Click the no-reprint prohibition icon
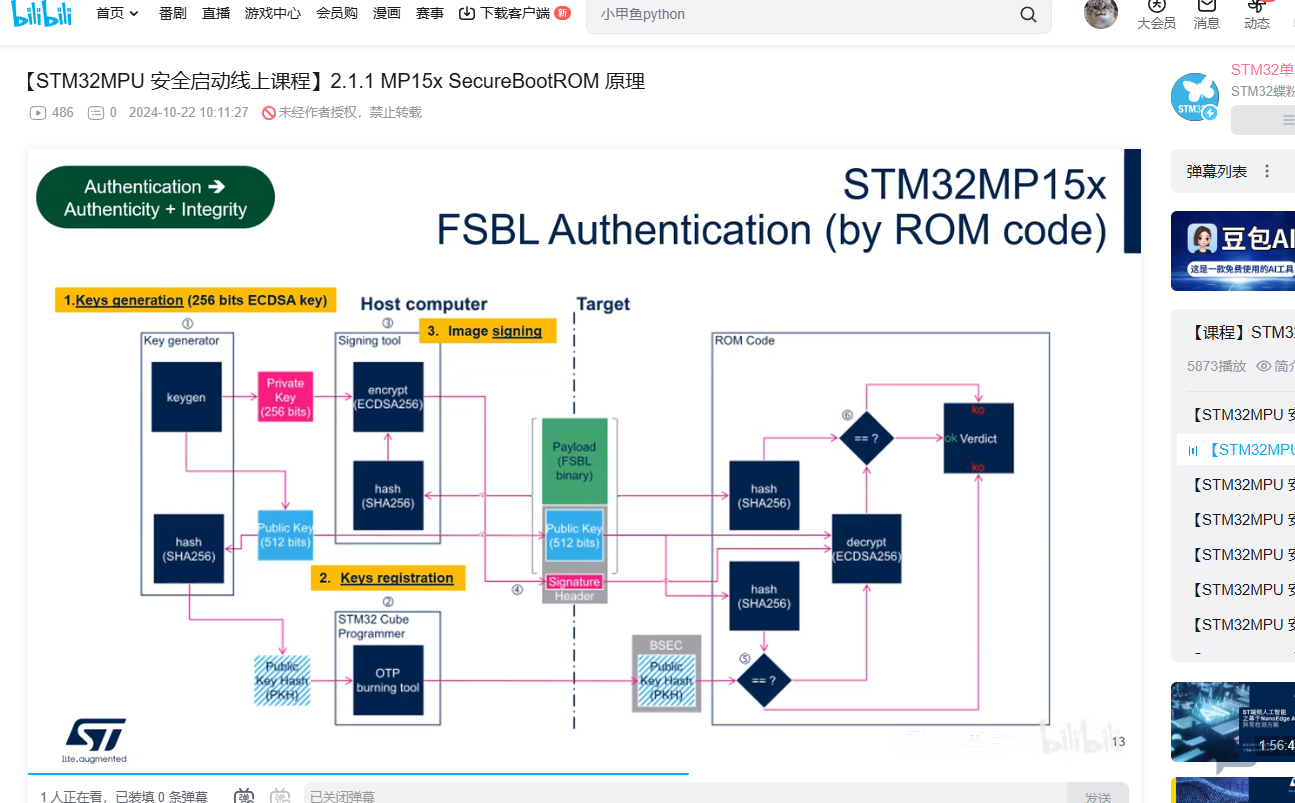This screenshot has height=803, width=1295. tap(269, 113)
